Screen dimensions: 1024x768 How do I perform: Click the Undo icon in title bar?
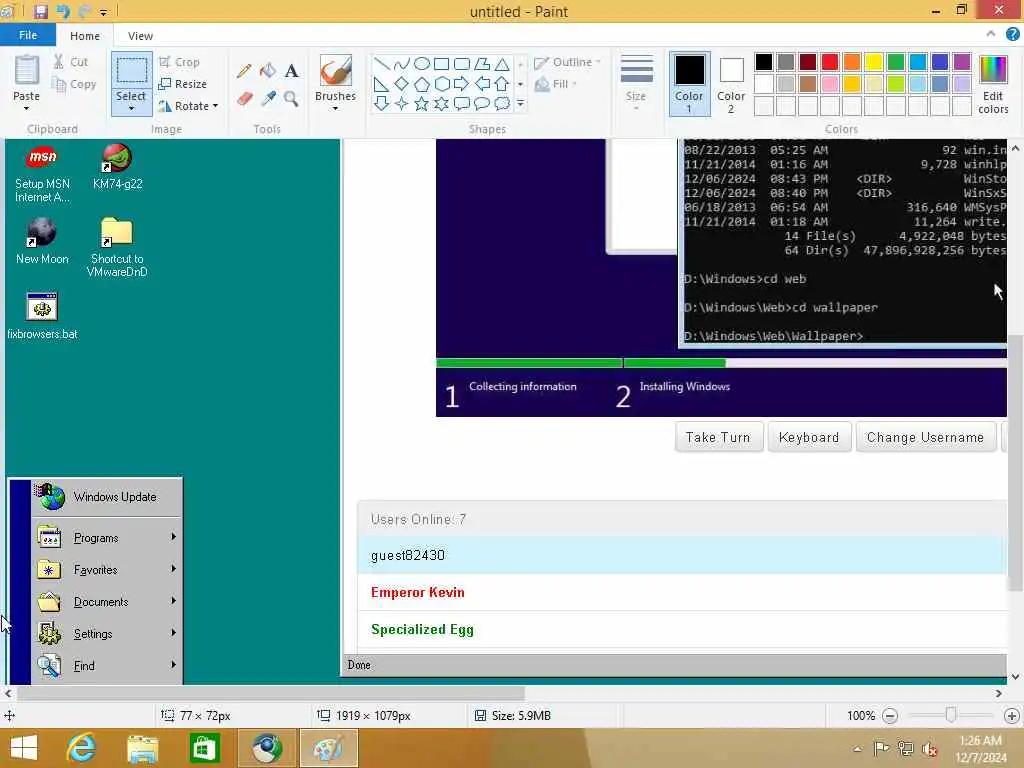pos(63,11)
